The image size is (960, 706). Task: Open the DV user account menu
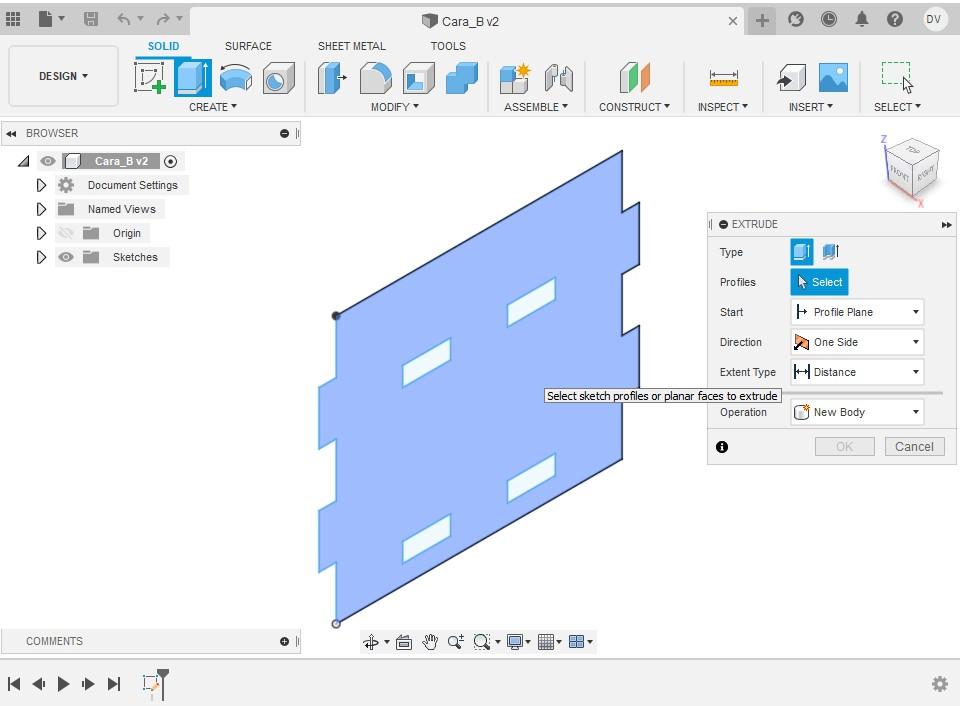tap(933, 20)
